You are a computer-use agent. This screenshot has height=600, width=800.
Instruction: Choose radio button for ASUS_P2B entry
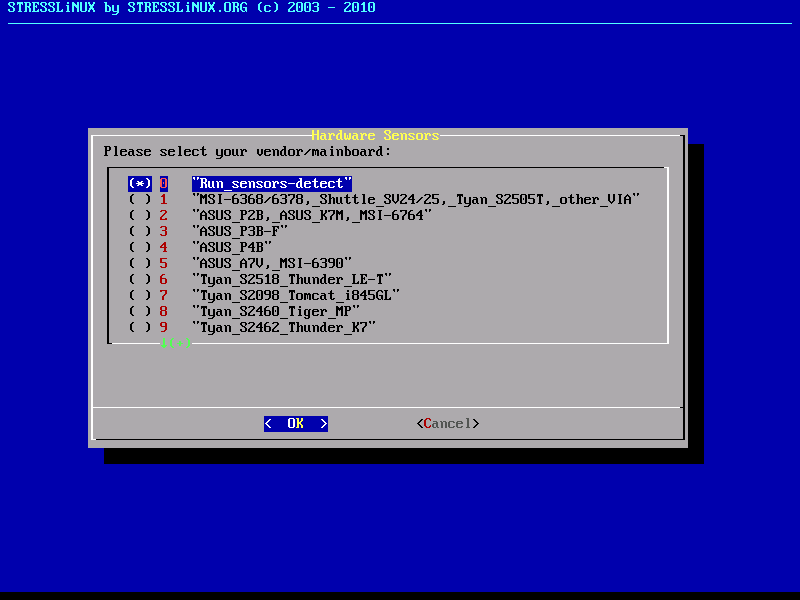(x=140, y=215)
